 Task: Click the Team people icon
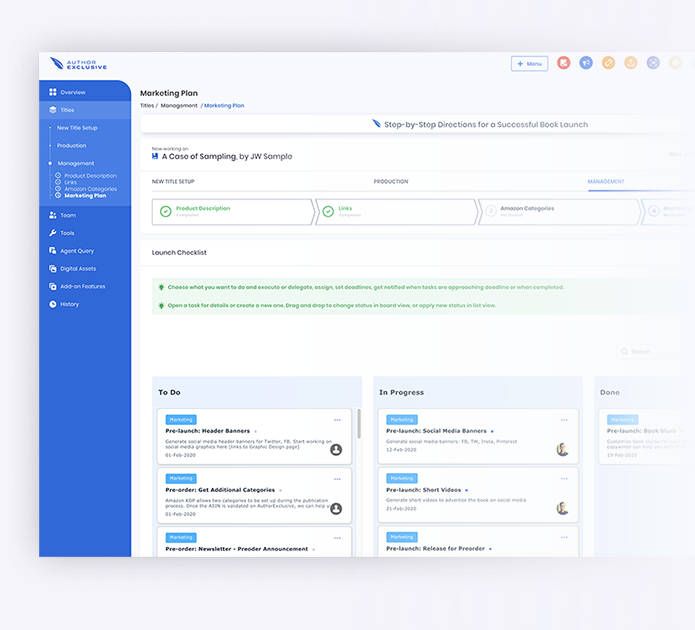[53, 215]
